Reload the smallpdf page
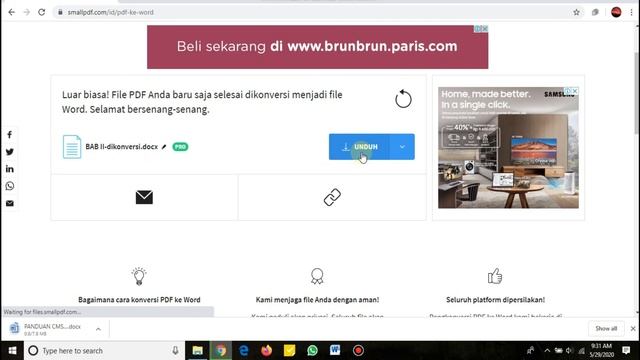The width and height of the screenshot is (640, 360). click(x=42, y=12)
